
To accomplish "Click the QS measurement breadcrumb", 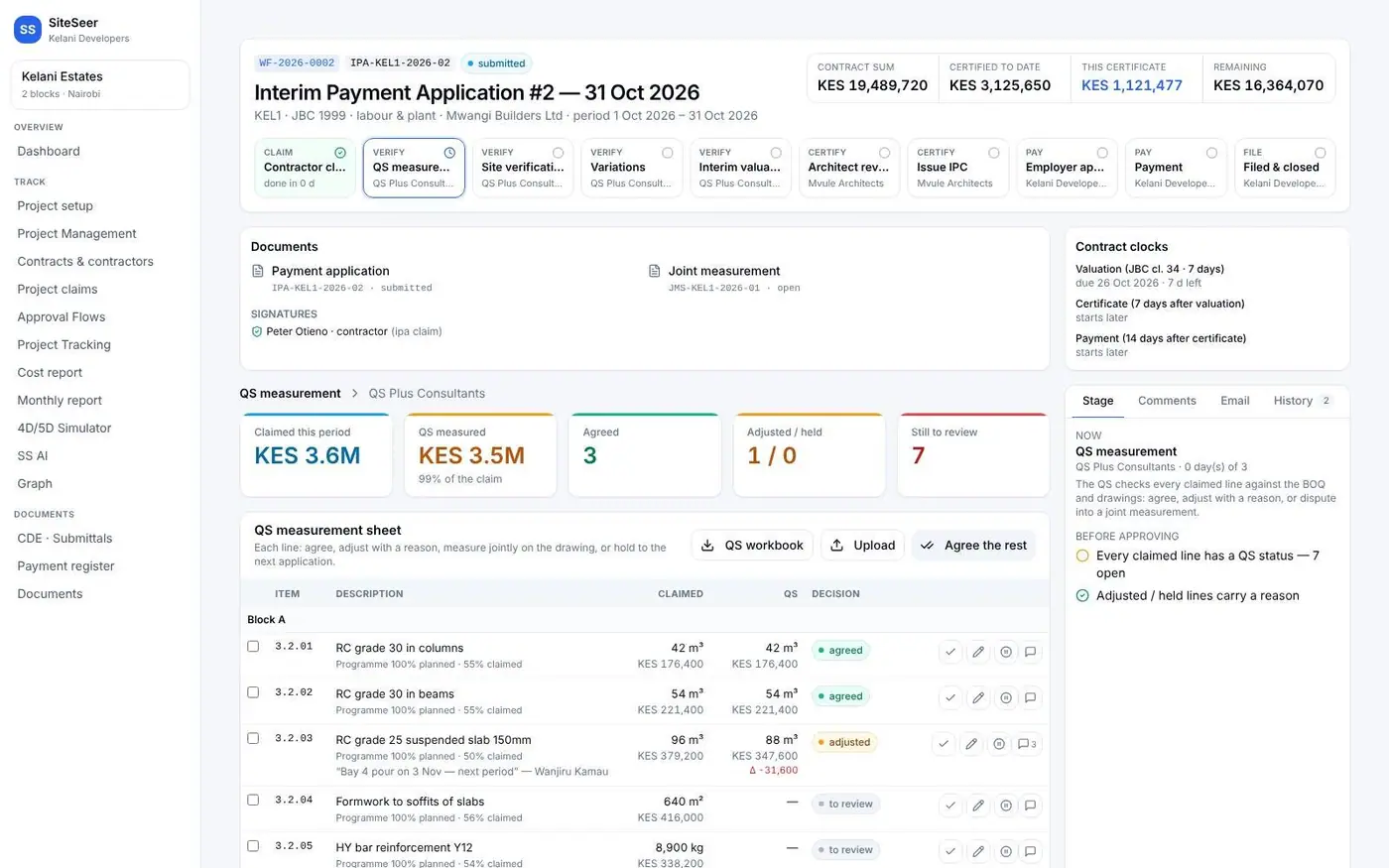I will tap(290, 394).
